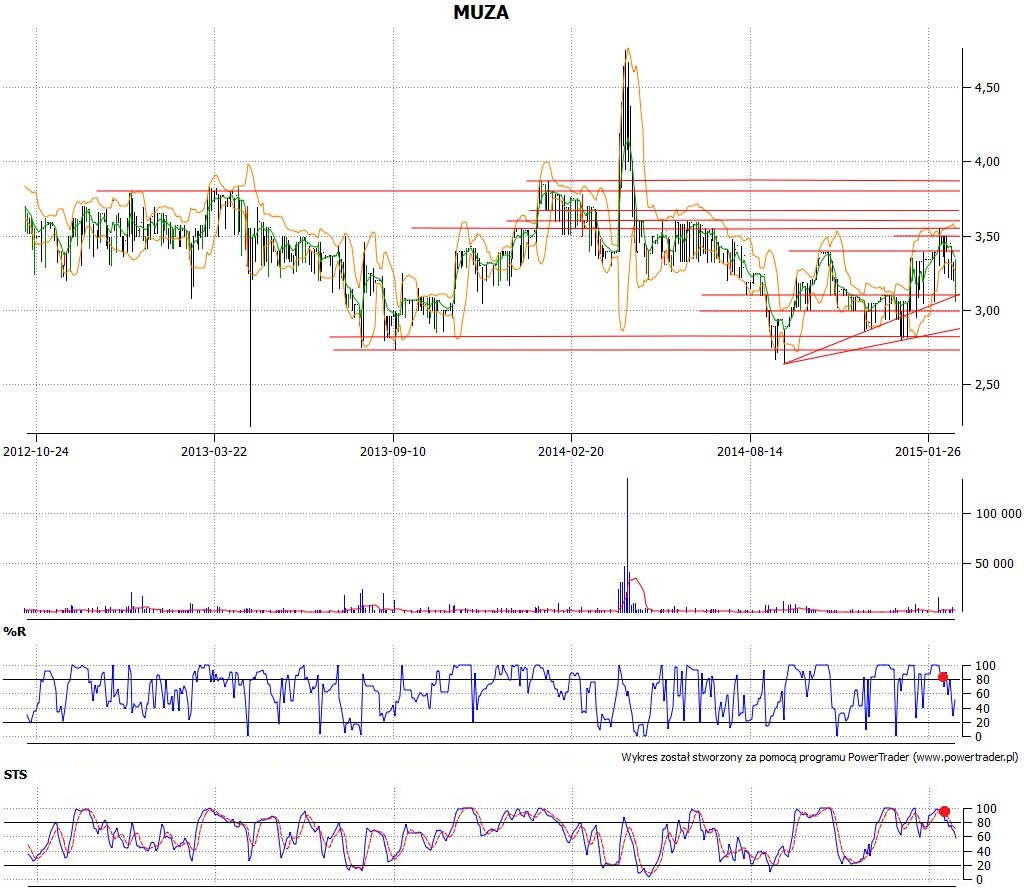Viewport: 1024px width, 888px height.
Task: Click the %R axis value 20
Action: pos(982,723)
